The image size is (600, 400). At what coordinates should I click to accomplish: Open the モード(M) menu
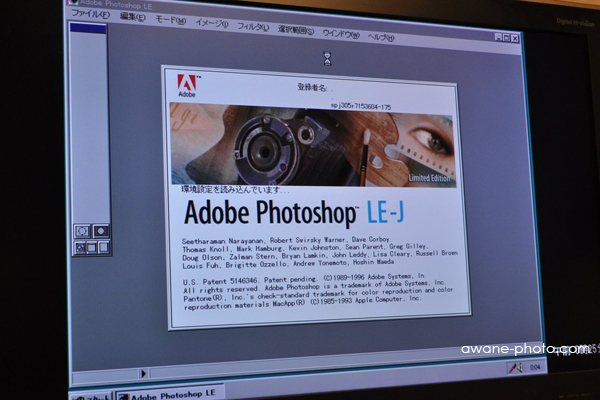[170, 20]
